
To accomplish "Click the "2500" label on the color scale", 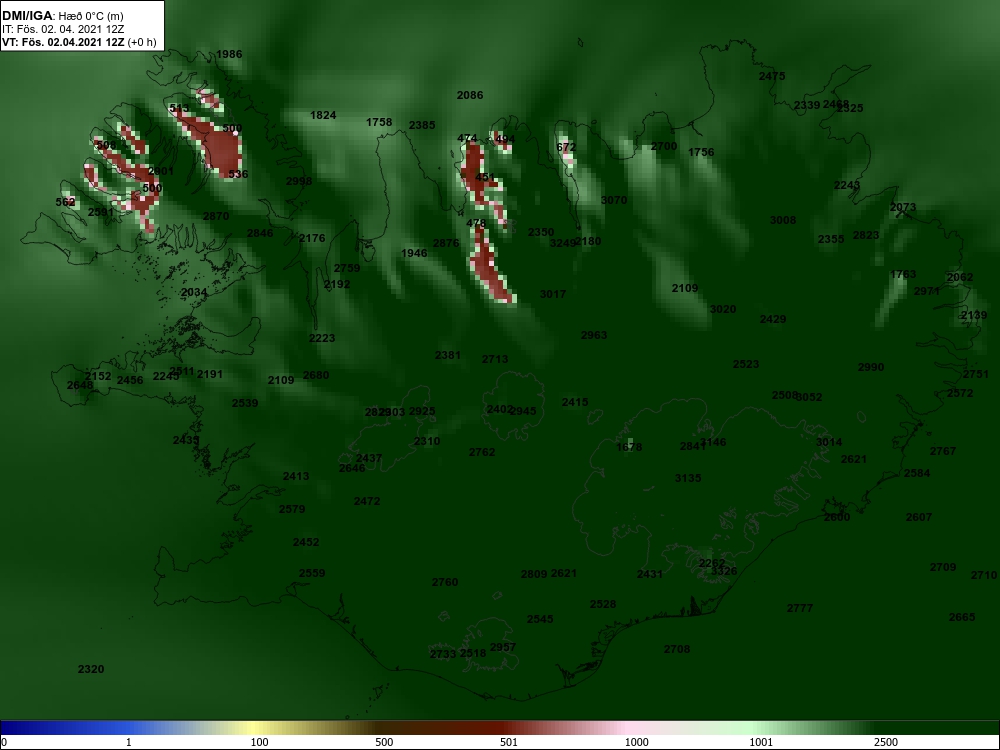I will point(886,742).
